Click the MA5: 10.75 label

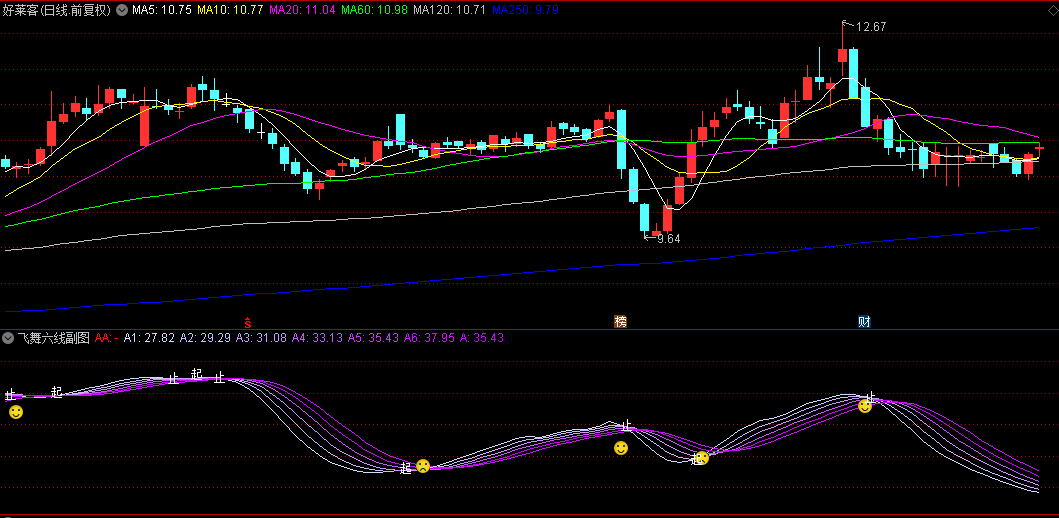pos(162,10)
